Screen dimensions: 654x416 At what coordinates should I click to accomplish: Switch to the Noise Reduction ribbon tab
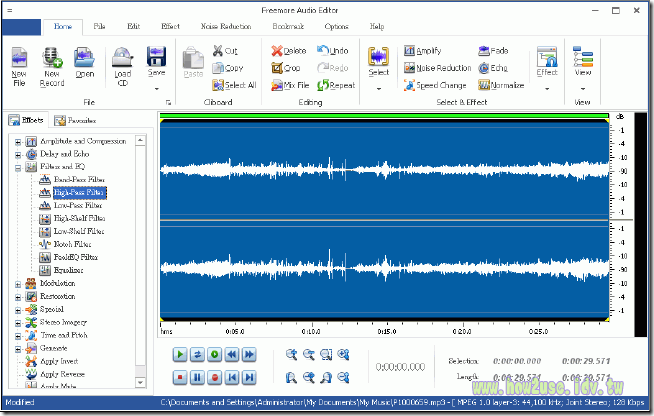click(x=225, y=26)
